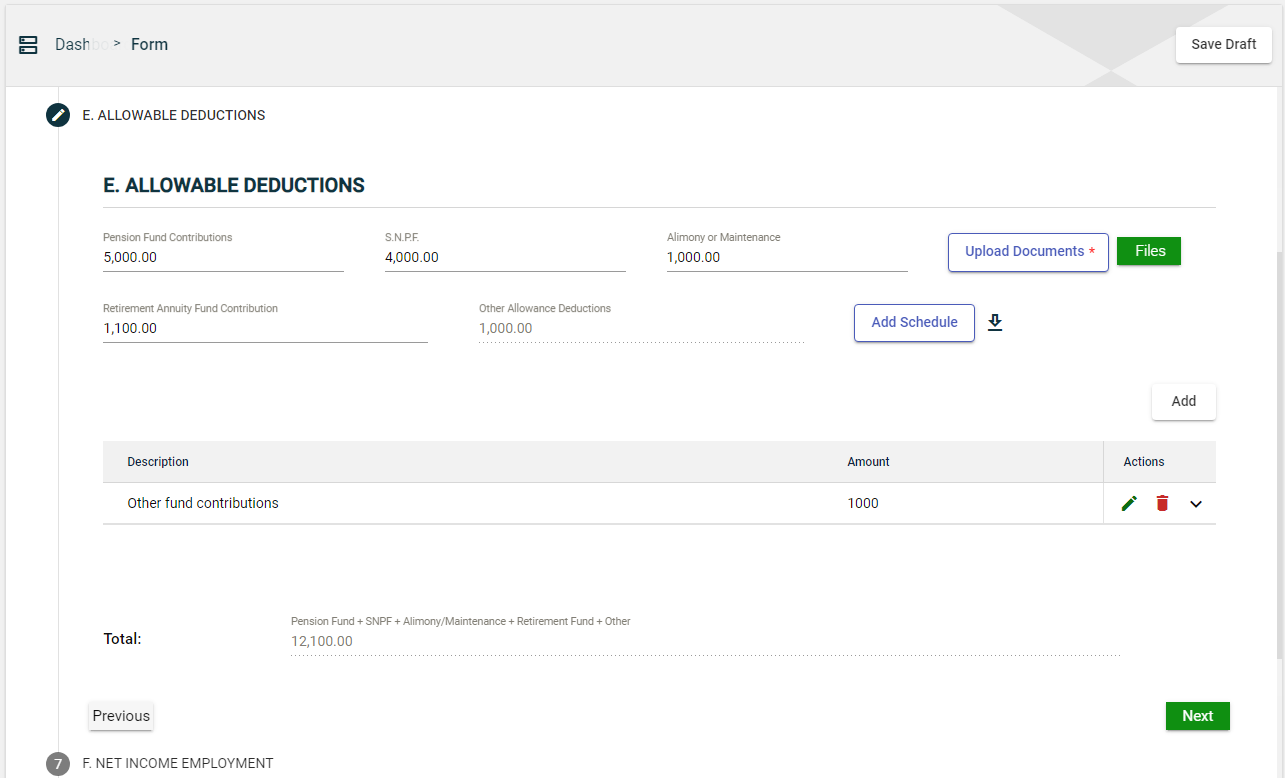Click the pencil step icon for Allowable Deductions
Viewport: 1285px width, 778px height.
point(58,115)
